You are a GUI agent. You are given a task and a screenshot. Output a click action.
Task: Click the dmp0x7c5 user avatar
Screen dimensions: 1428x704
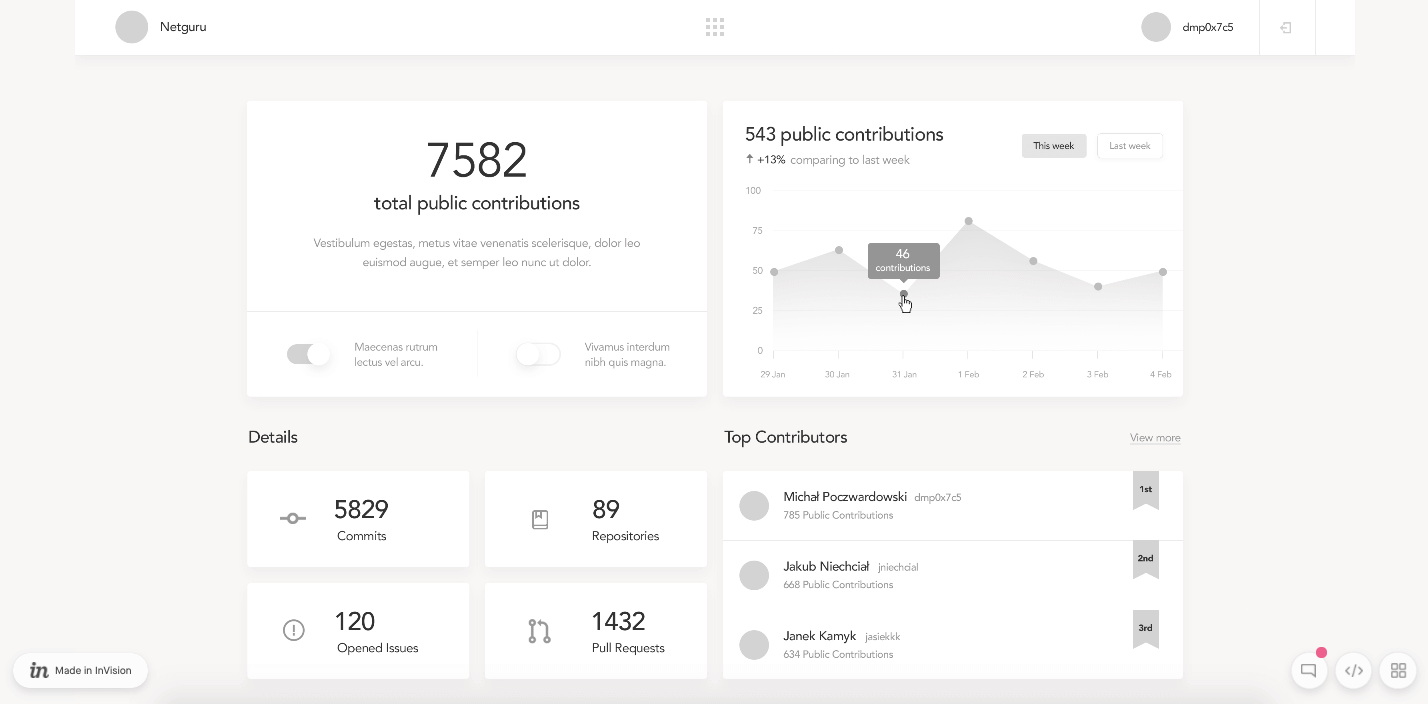coord(1156,27)
